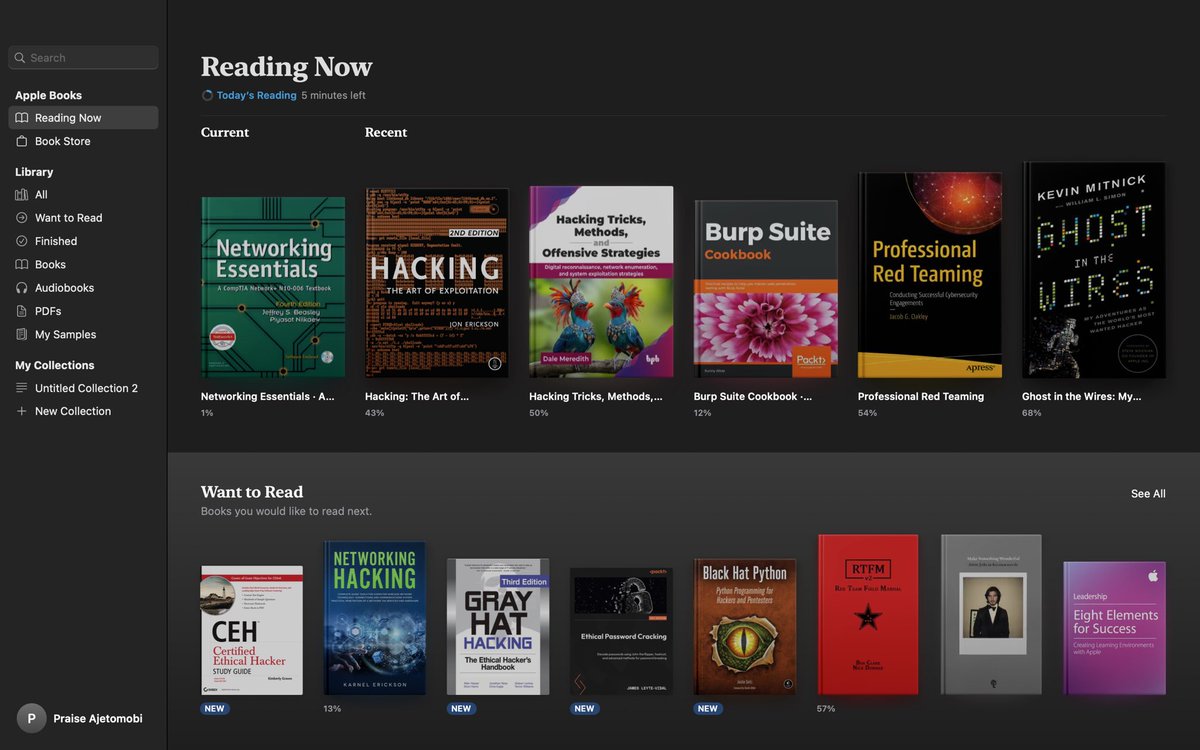Viewport: 1200px width, 750px height.
Task: Click the Want to Read section heading
Action: click(252, 492)
